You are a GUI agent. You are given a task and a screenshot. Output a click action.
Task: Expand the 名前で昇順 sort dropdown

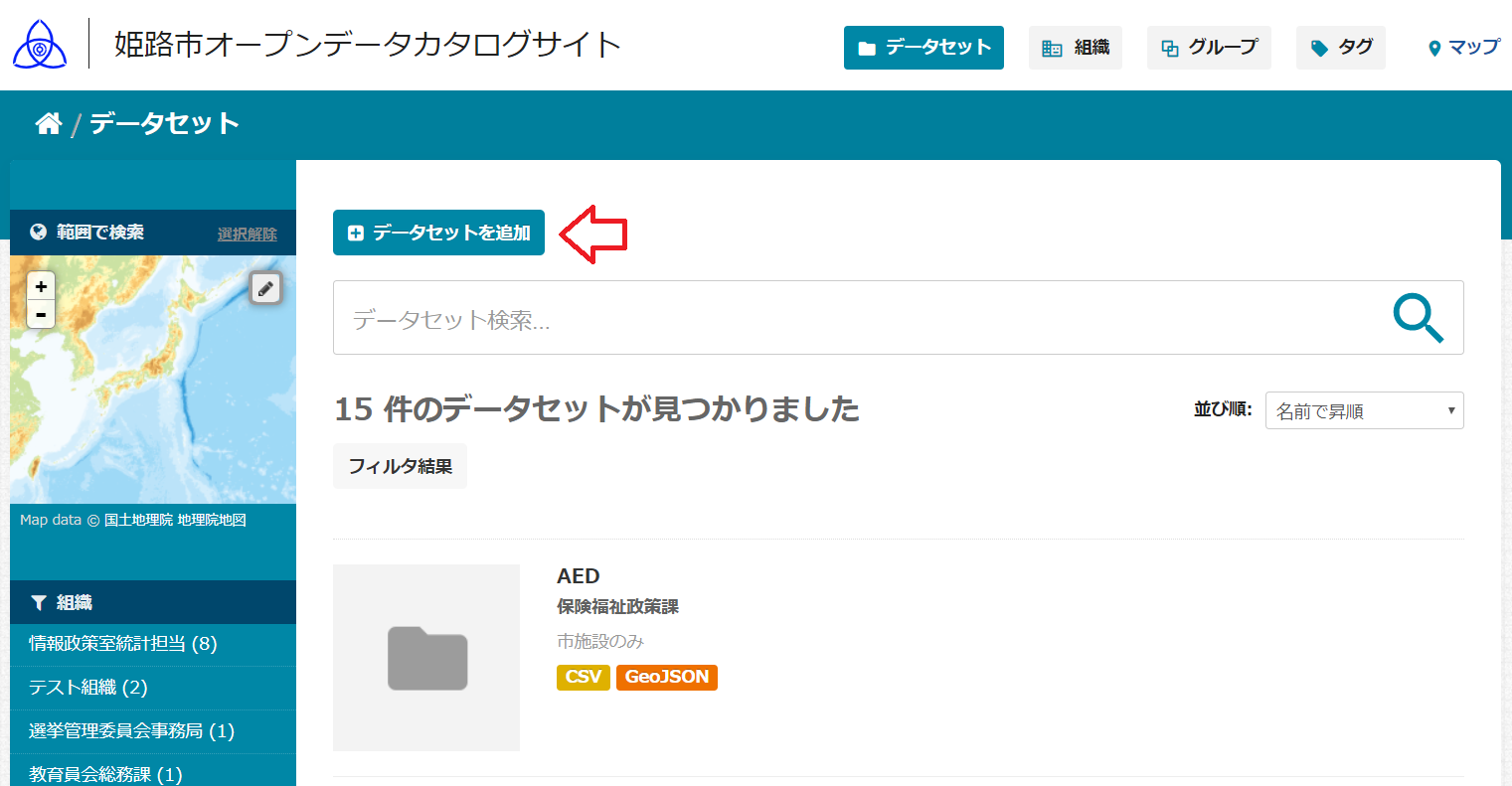coord(1364,410)
